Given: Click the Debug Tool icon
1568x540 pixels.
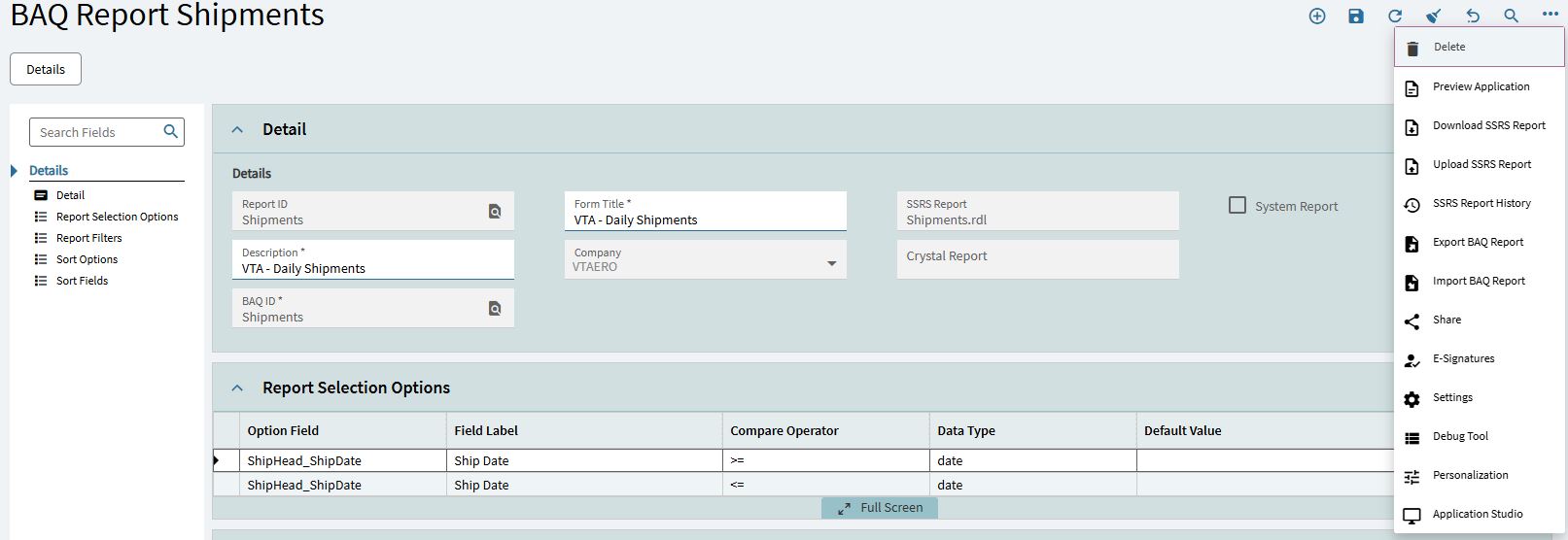Looking at the screenshot, I should 1412,438.
